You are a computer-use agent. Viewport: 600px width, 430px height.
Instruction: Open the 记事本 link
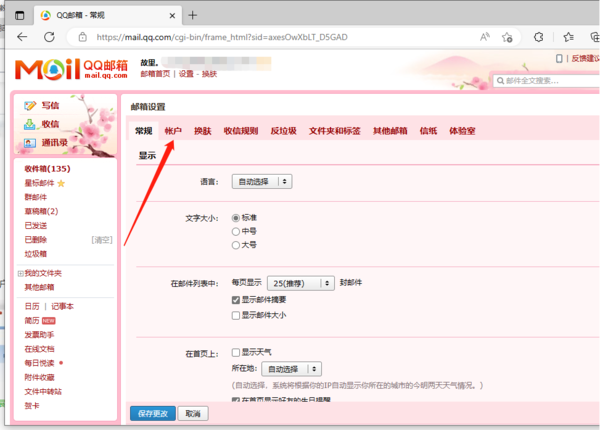62,306
